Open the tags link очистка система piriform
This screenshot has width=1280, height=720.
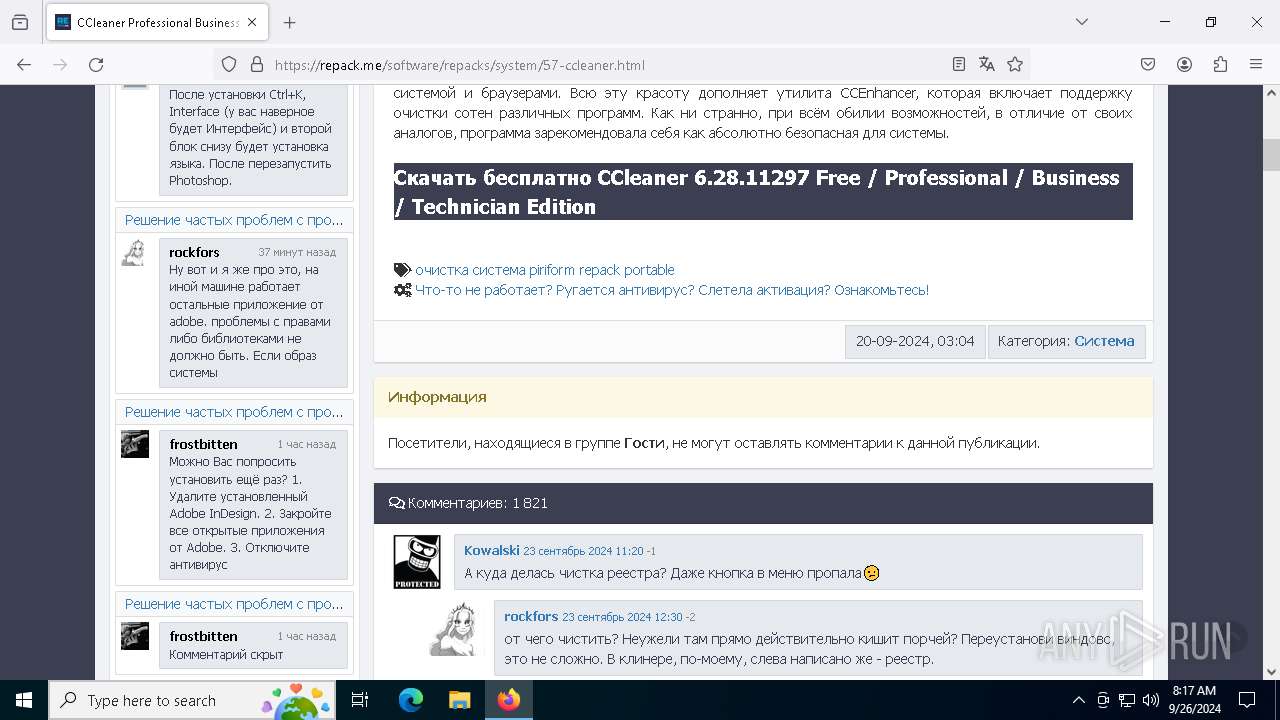pyautogui.click(x=545, y=270)
